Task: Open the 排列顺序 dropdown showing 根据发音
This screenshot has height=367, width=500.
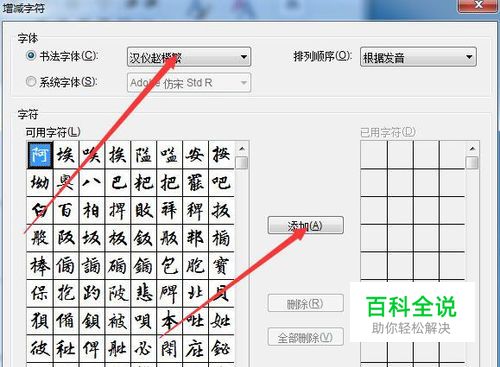Action: (x=418, y=57)
